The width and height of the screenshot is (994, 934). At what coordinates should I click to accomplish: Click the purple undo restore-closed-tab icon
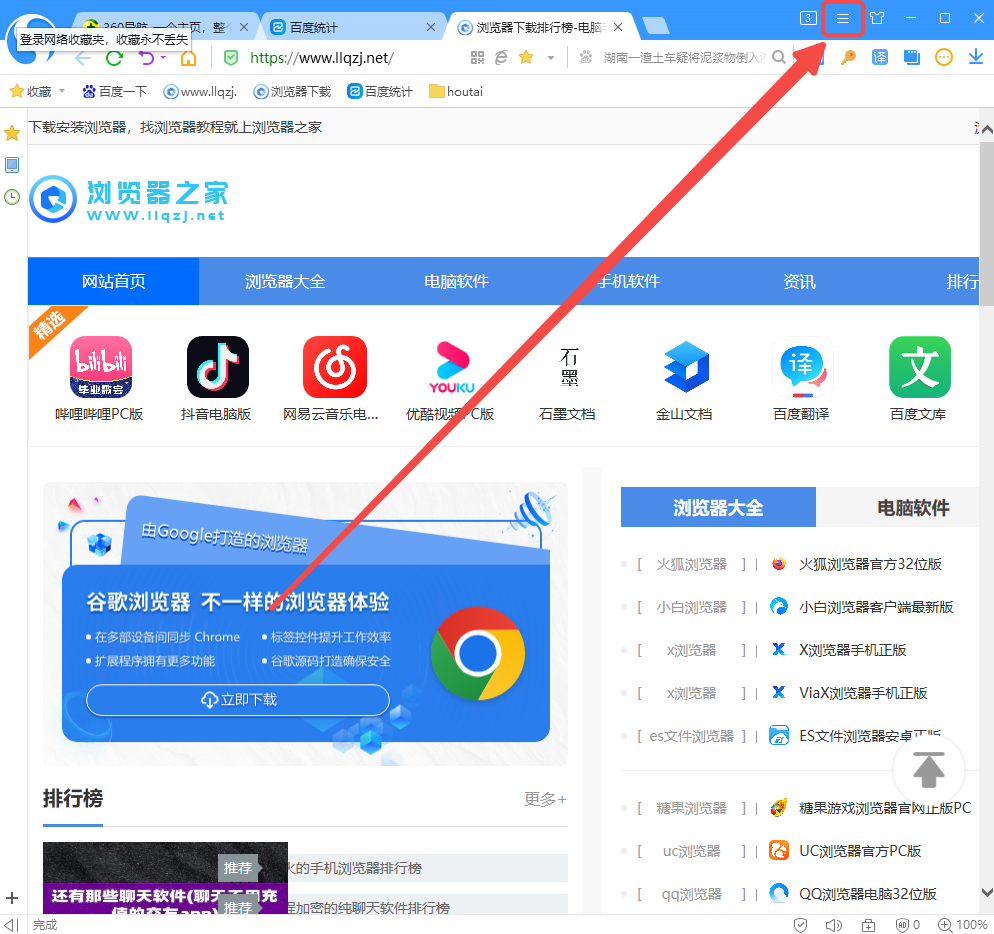click(x=146, y=58)
